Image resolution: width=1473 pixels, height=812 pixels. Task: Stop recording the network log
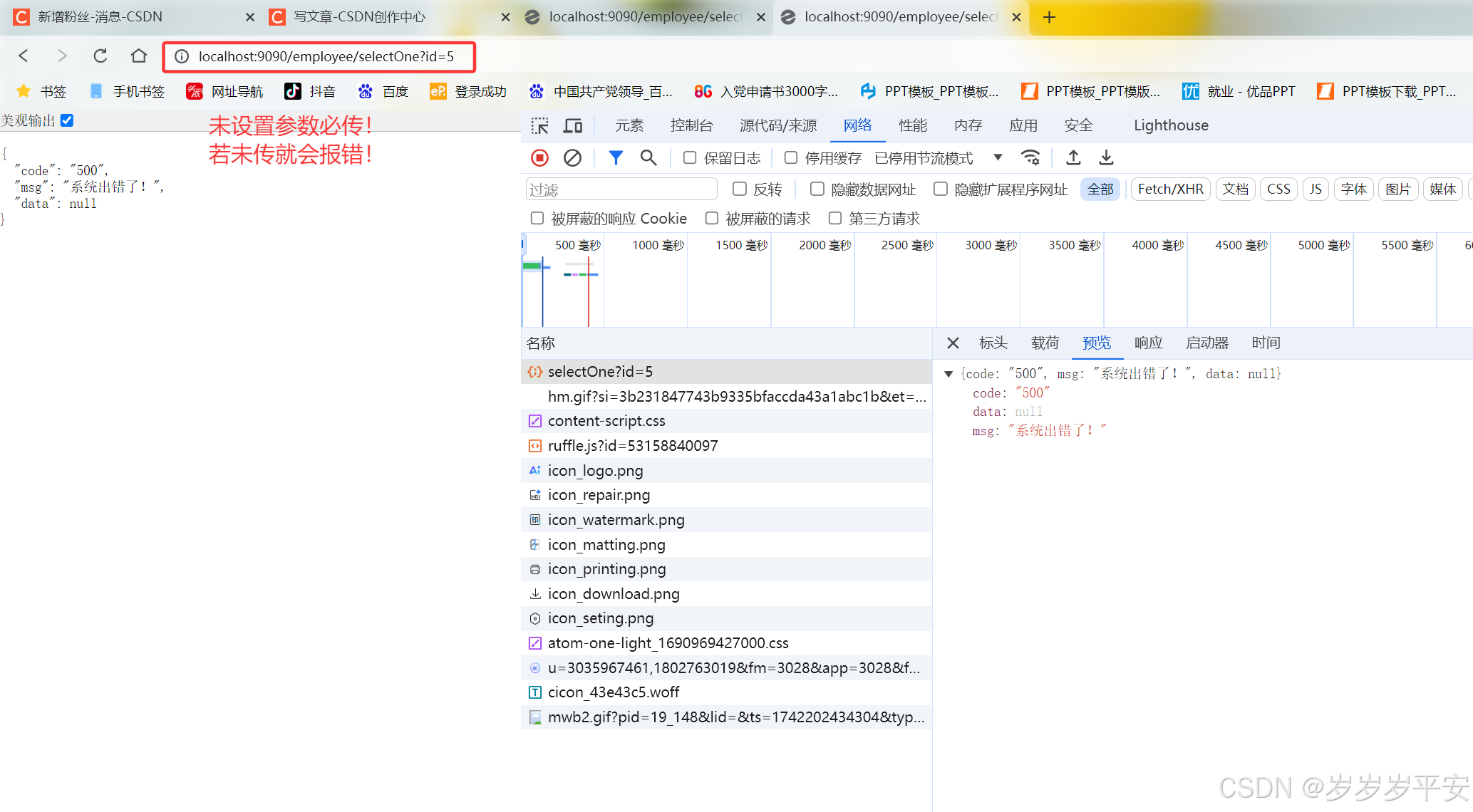539,157
